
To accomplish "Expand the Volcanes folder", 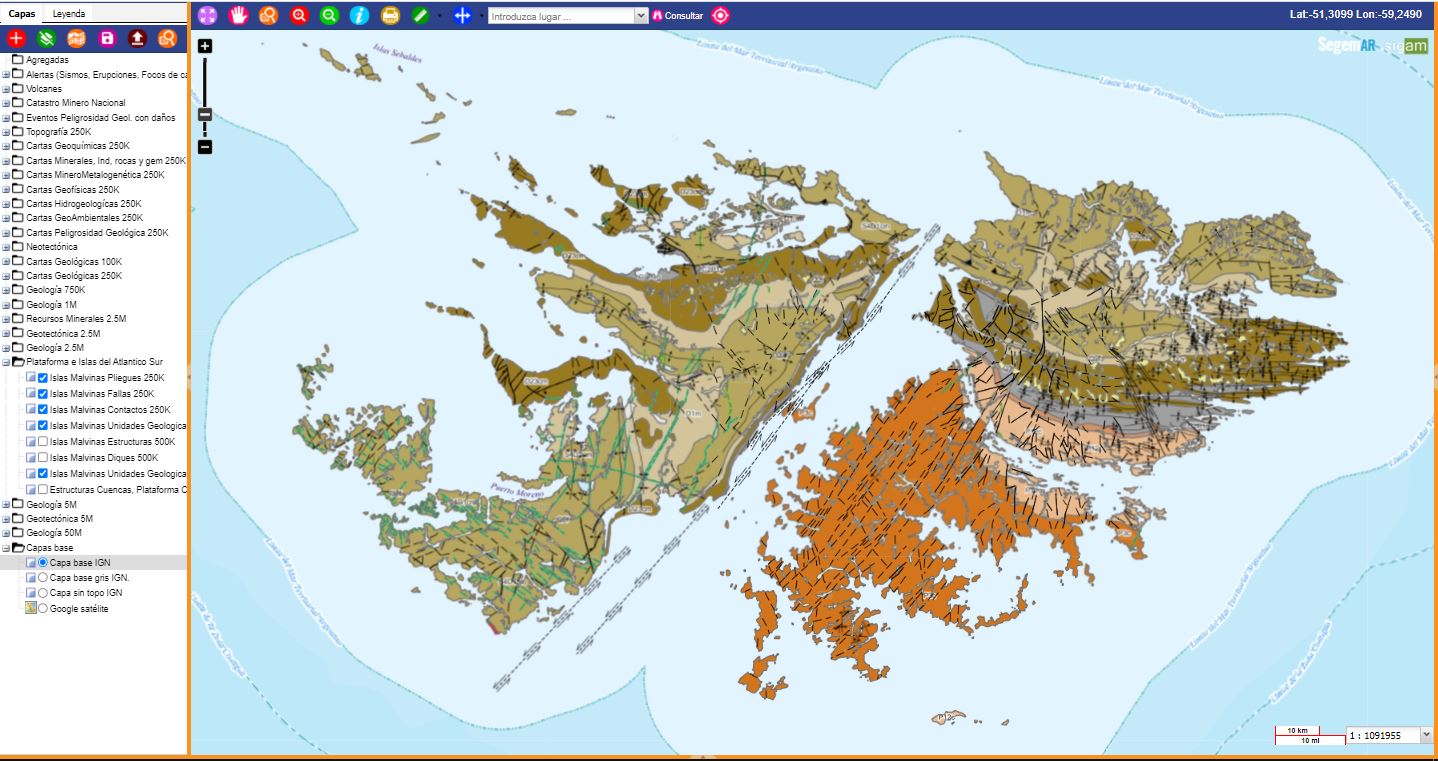I will pyautogui.click(x=7, y=87).
